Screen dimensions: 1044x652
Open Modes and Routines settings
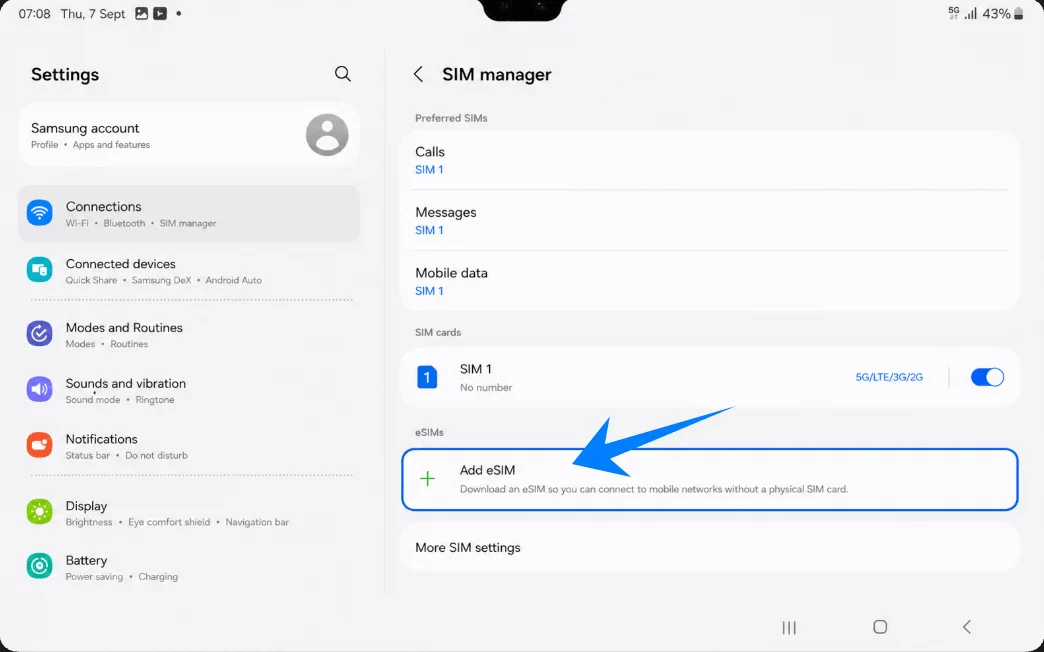(x=189, y=334)
